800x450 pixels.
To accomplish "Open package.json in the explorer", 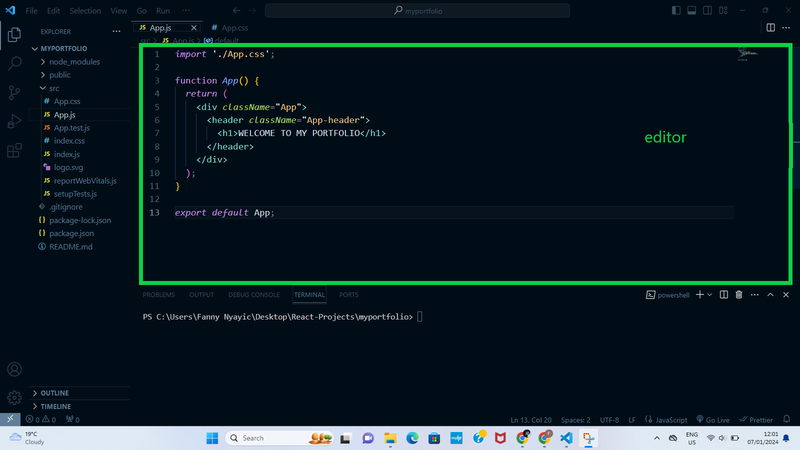I will (x=71, y=233).
